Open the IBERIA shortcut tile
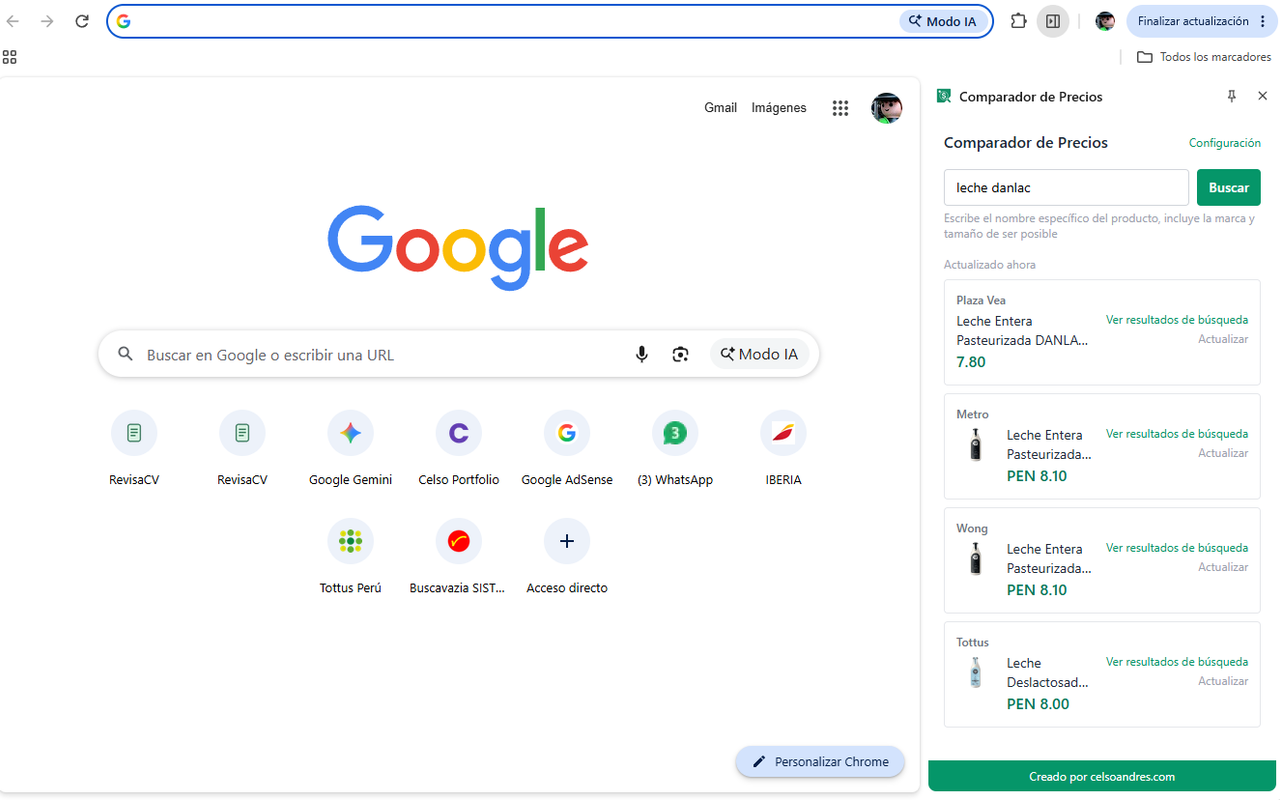 click(783, 448)
